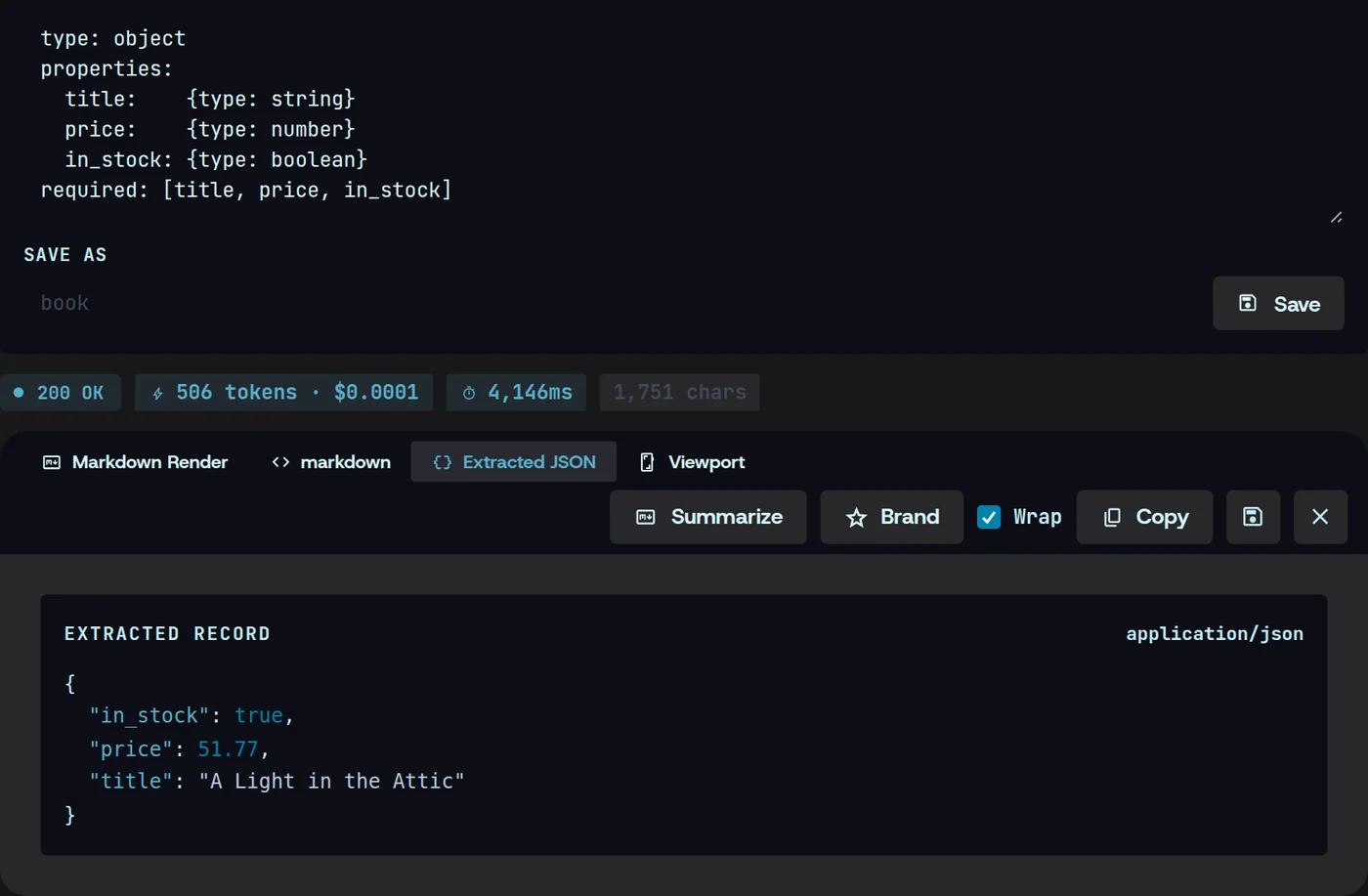Viewport: 1368px width, 896px height.
Task: Click the "type: object" schema line
Action: pos(113,39)
